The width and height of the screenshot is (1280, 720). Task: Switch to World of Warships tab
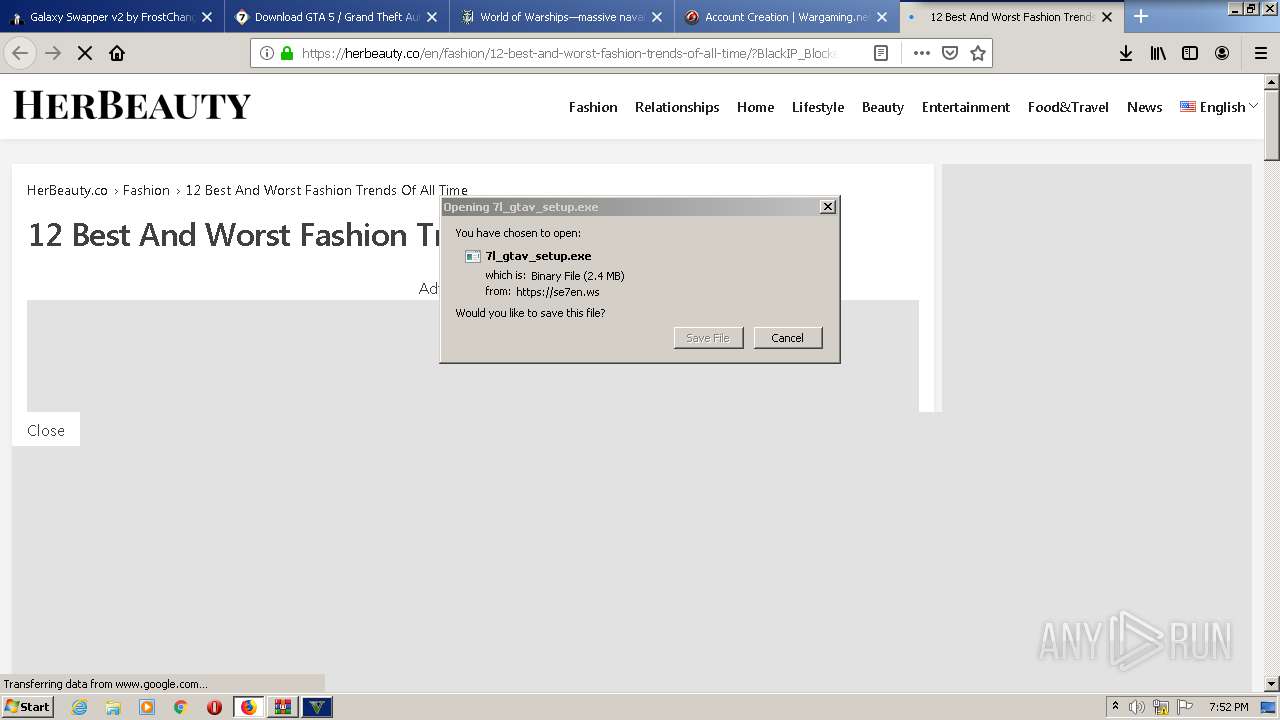pyautogui.click(x=562, y=17)
